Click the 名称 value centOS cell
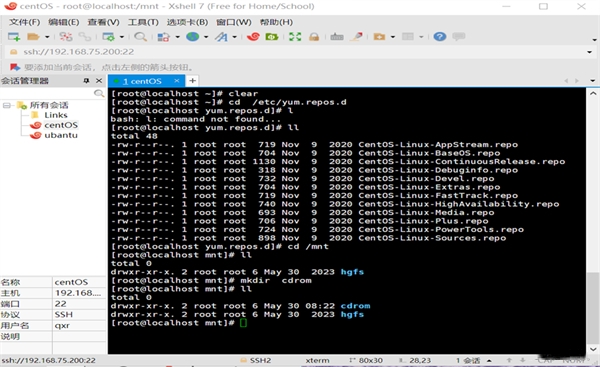This screenshot has width=600, height=367. [79, 282]
